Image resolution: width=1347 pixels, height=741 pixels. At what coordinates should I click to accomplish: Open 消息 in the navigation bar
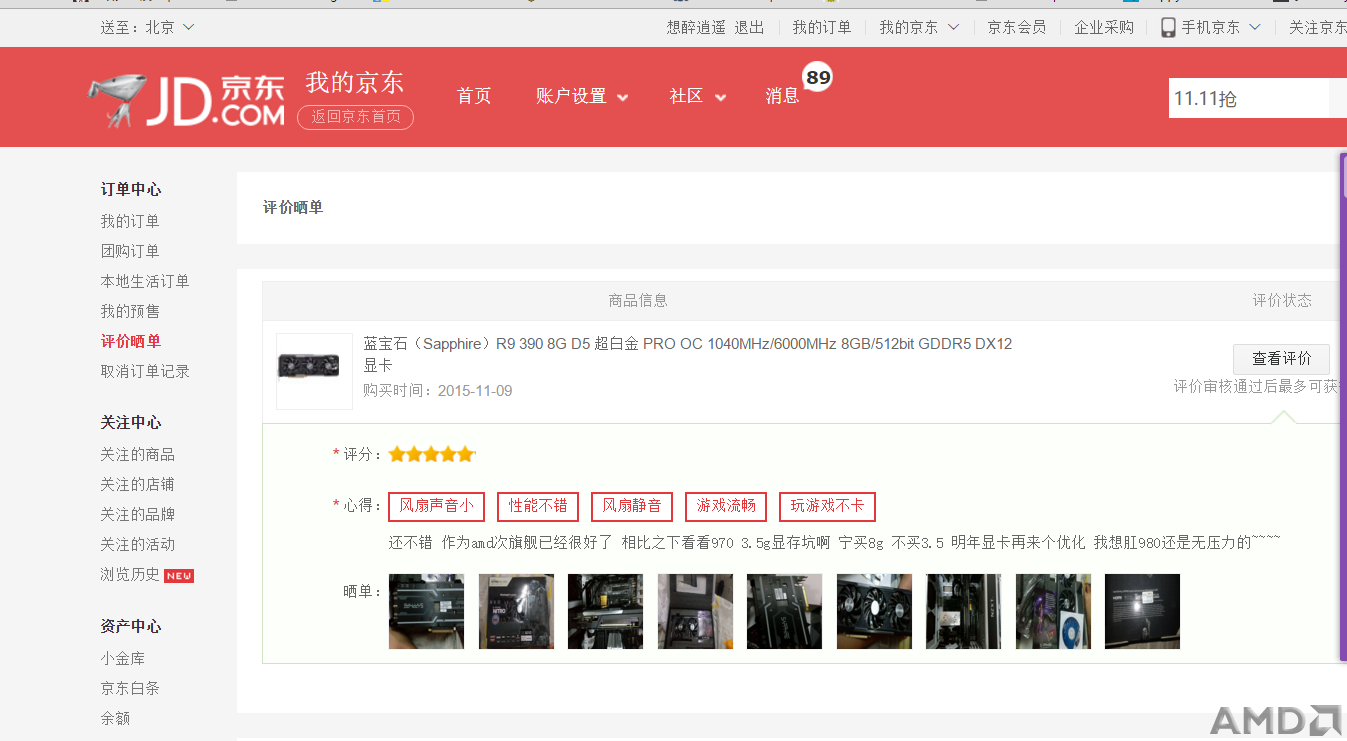pyautogui.click(x=782, y=96)
